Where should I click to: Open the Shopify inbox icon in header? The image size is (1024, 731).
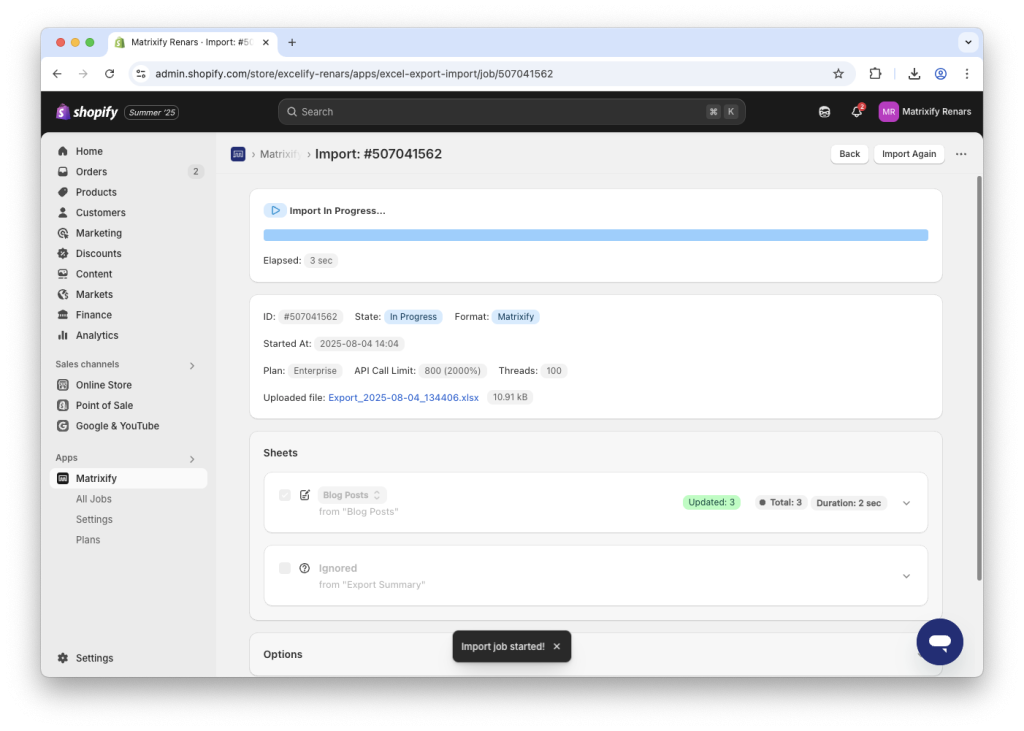click(824, 111)
